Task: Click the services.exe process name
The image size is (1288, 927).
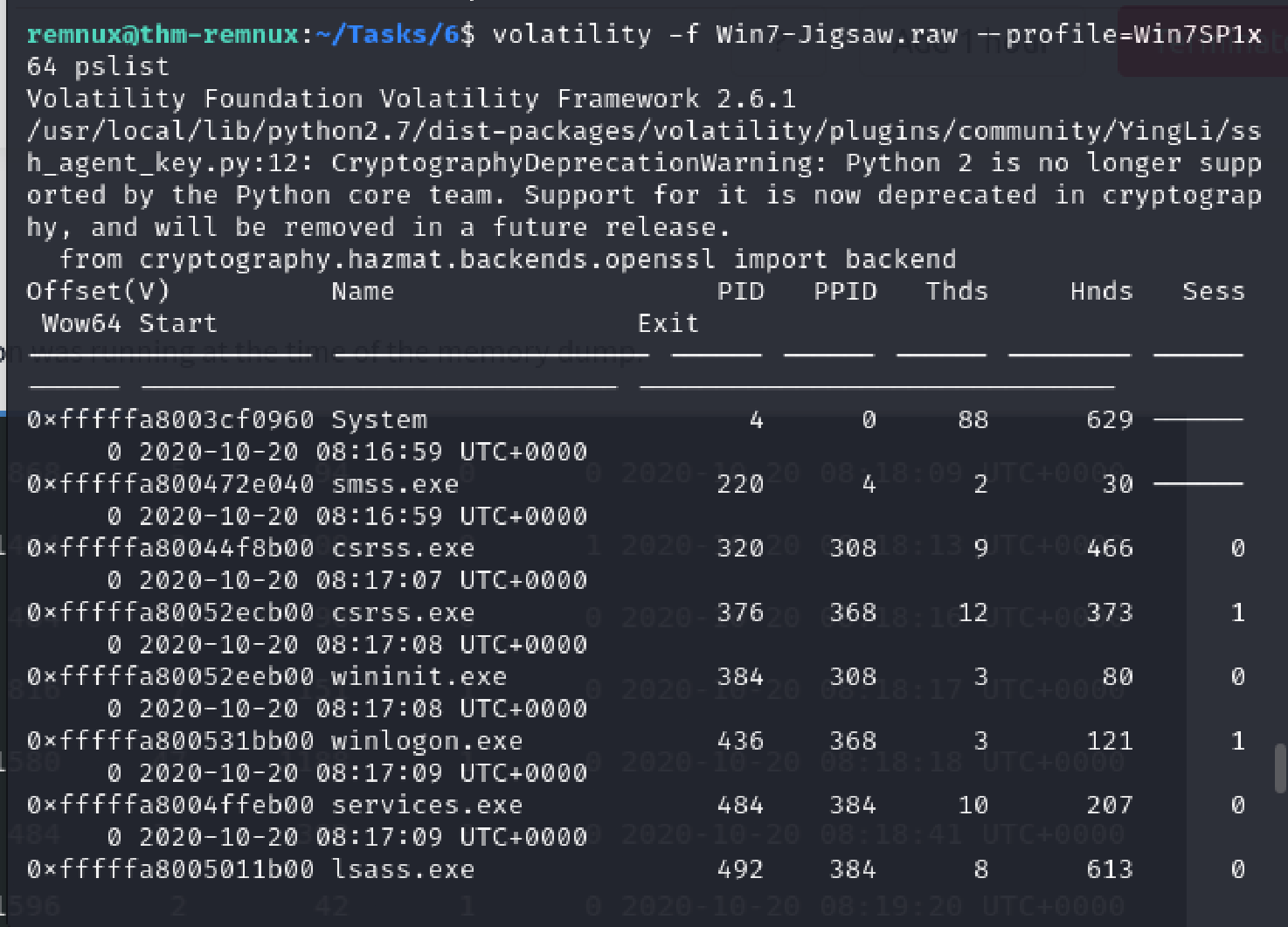Action: coord(426,805)
